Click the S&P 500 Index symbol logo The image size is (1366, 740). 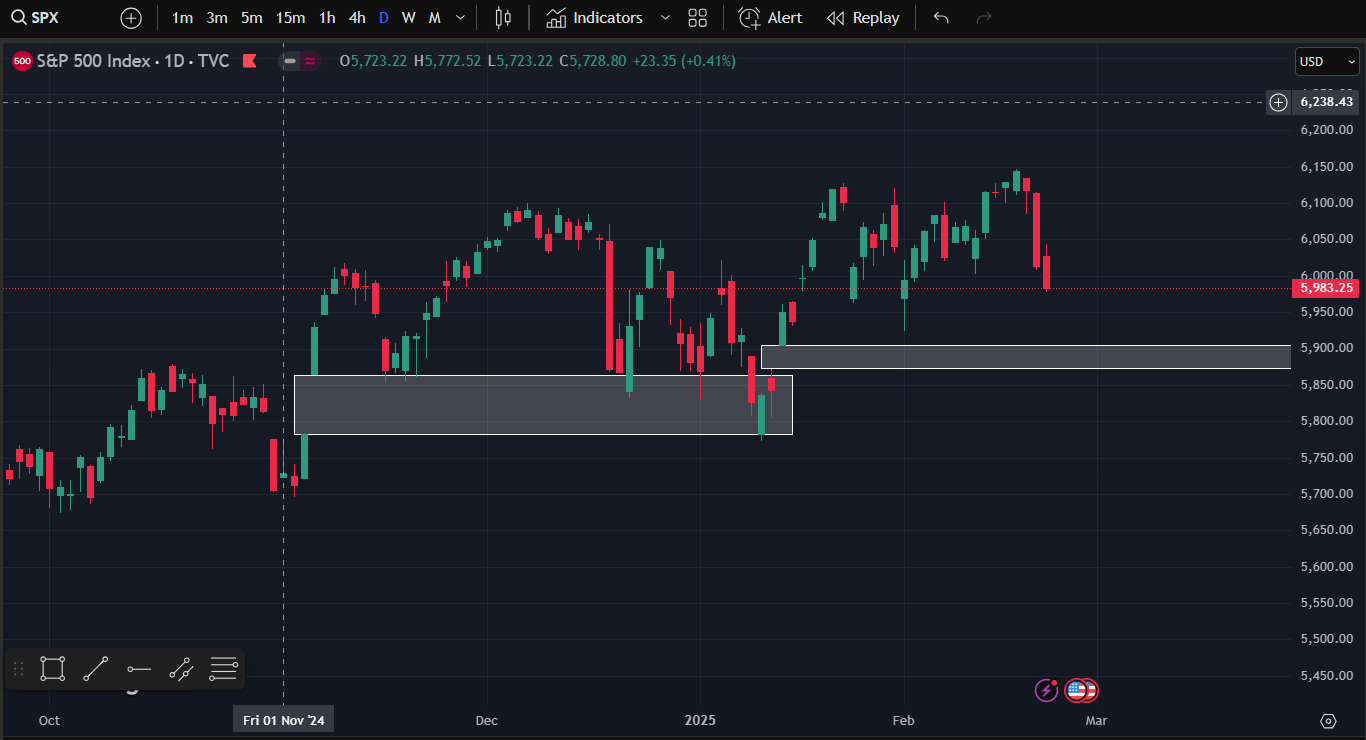click(x=22, y=61)
